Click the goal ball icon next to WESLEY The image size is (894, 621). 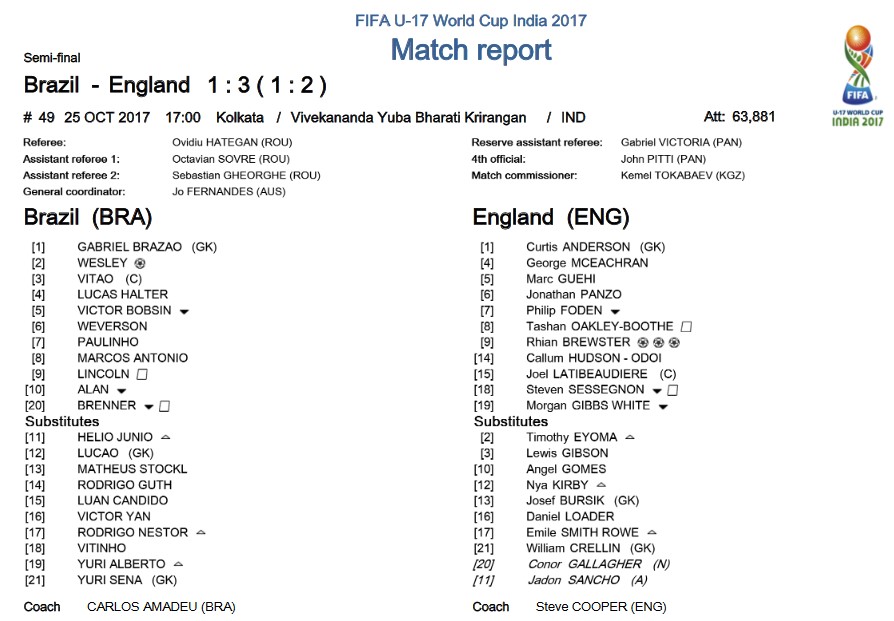(140, 263)
